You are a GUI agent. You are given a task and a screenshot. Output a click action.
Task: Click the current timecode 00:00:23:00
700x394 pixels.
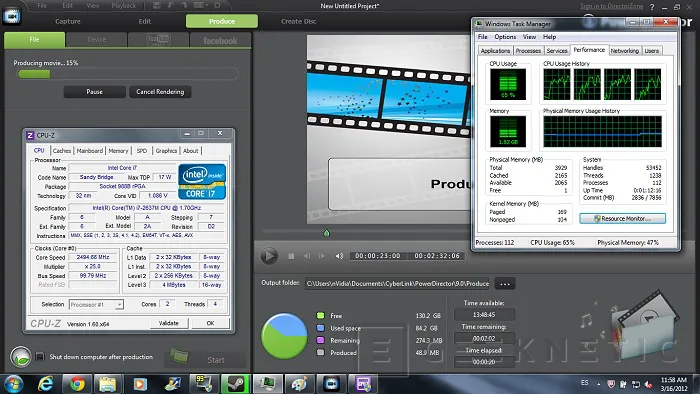378,256
